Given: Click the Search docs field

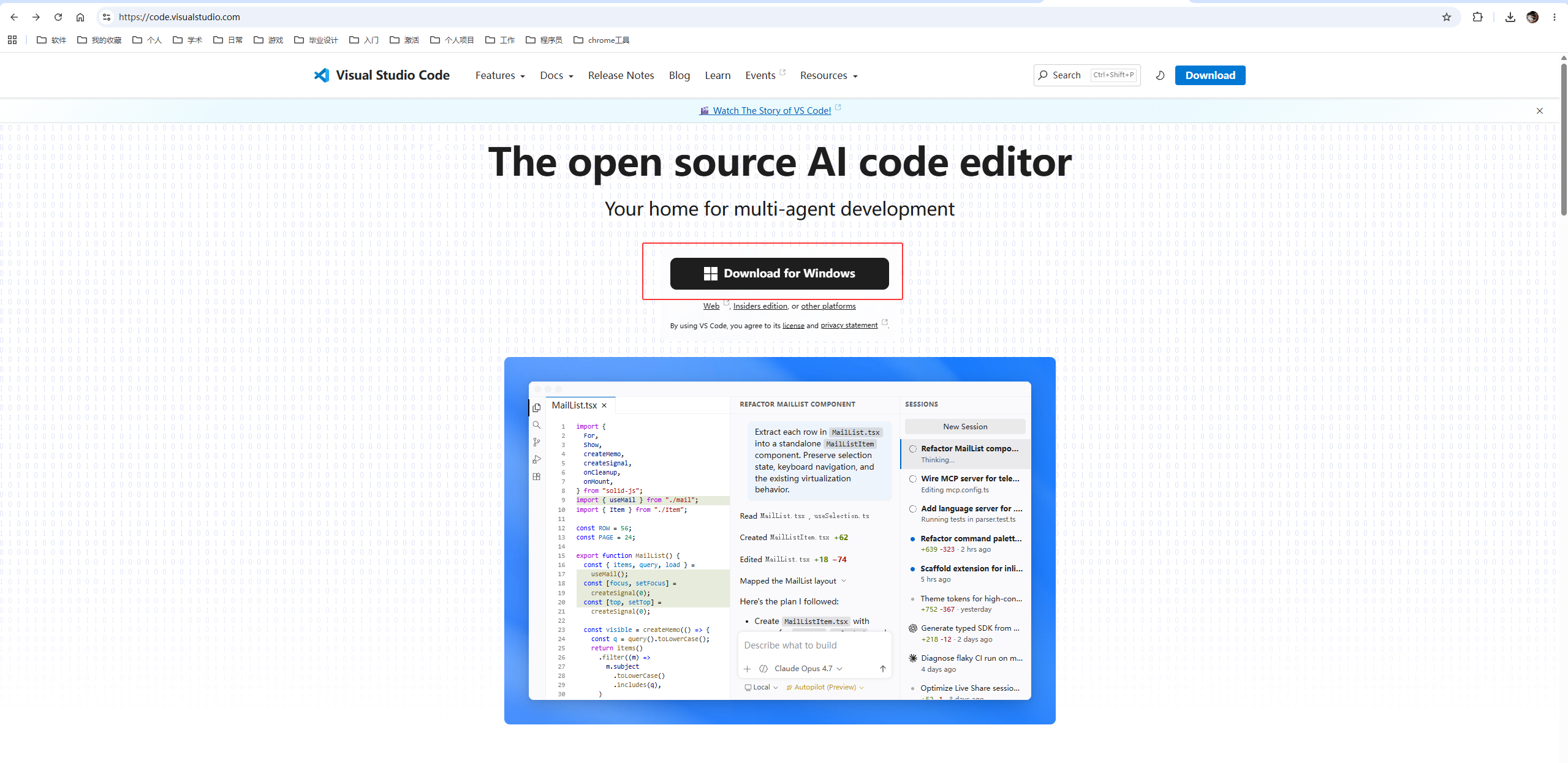Looking at the screenshot, I should pos(1087,75).
